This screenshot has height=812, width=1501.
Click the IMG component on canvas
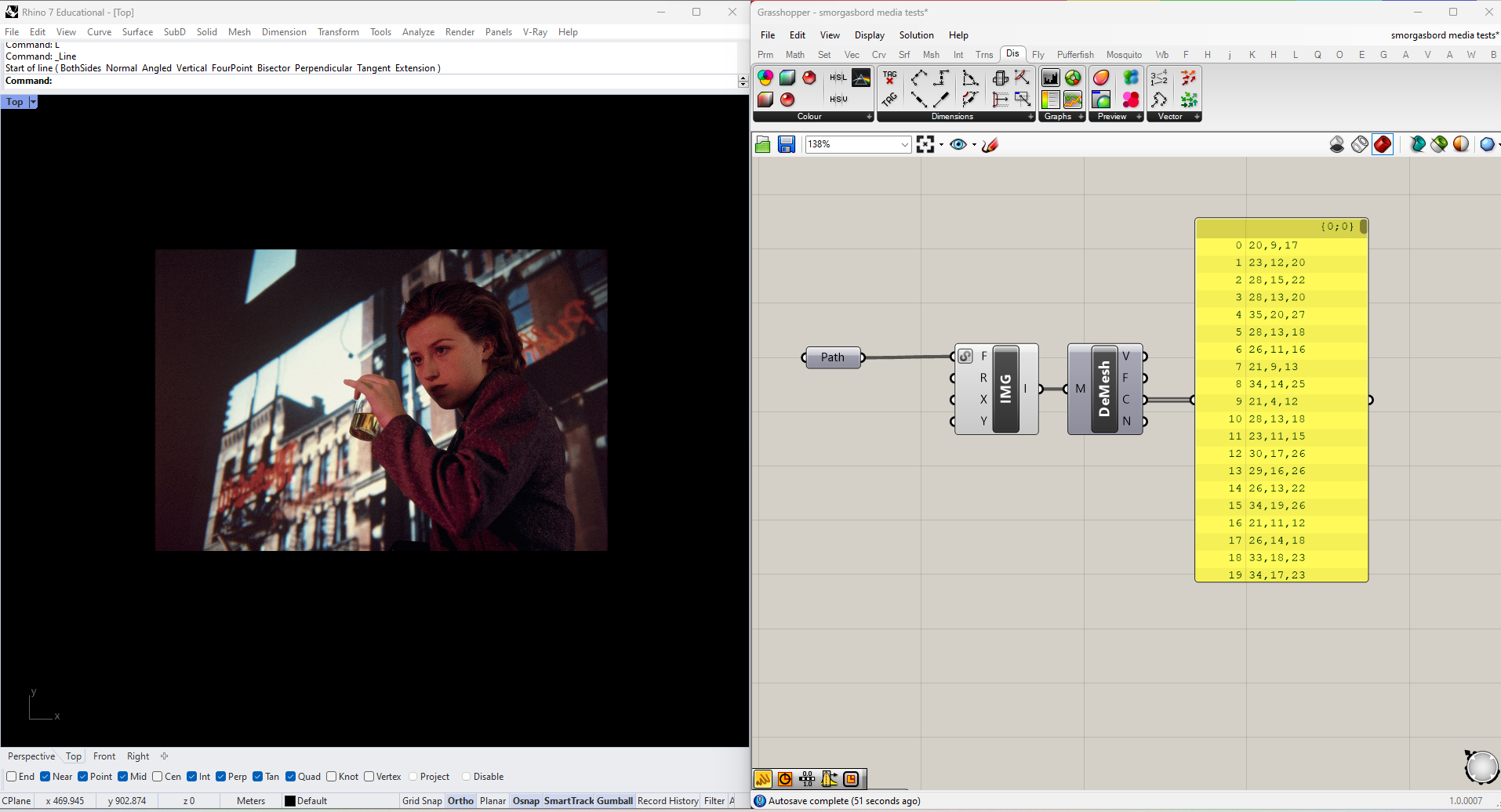tap(1005, 389)
